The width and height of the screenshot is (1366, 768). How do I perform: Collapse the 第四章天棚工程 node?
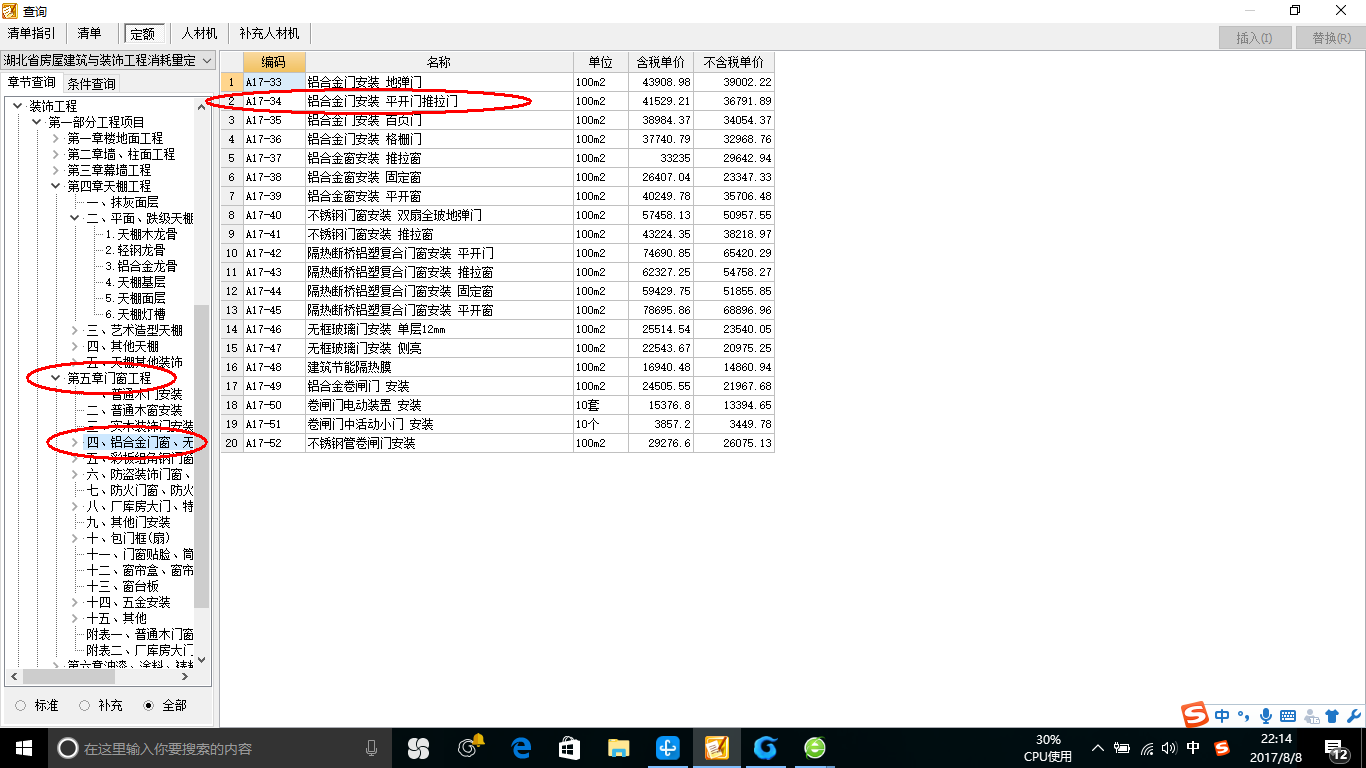pos(56,186)
